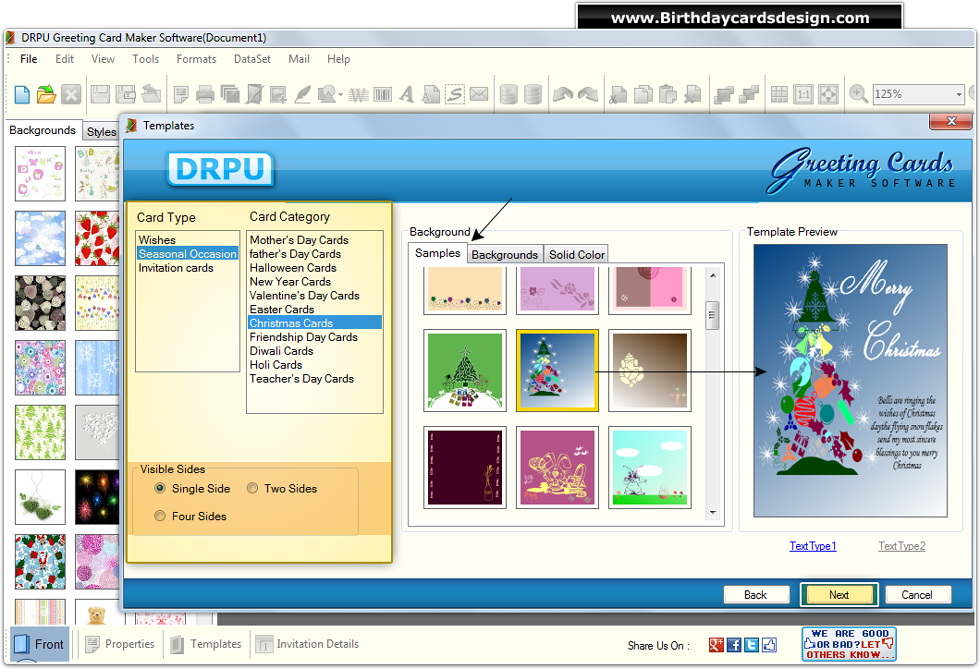Toggle the grid view icon
Viewport: 980px width, 669px height.
tap(779, 94)
